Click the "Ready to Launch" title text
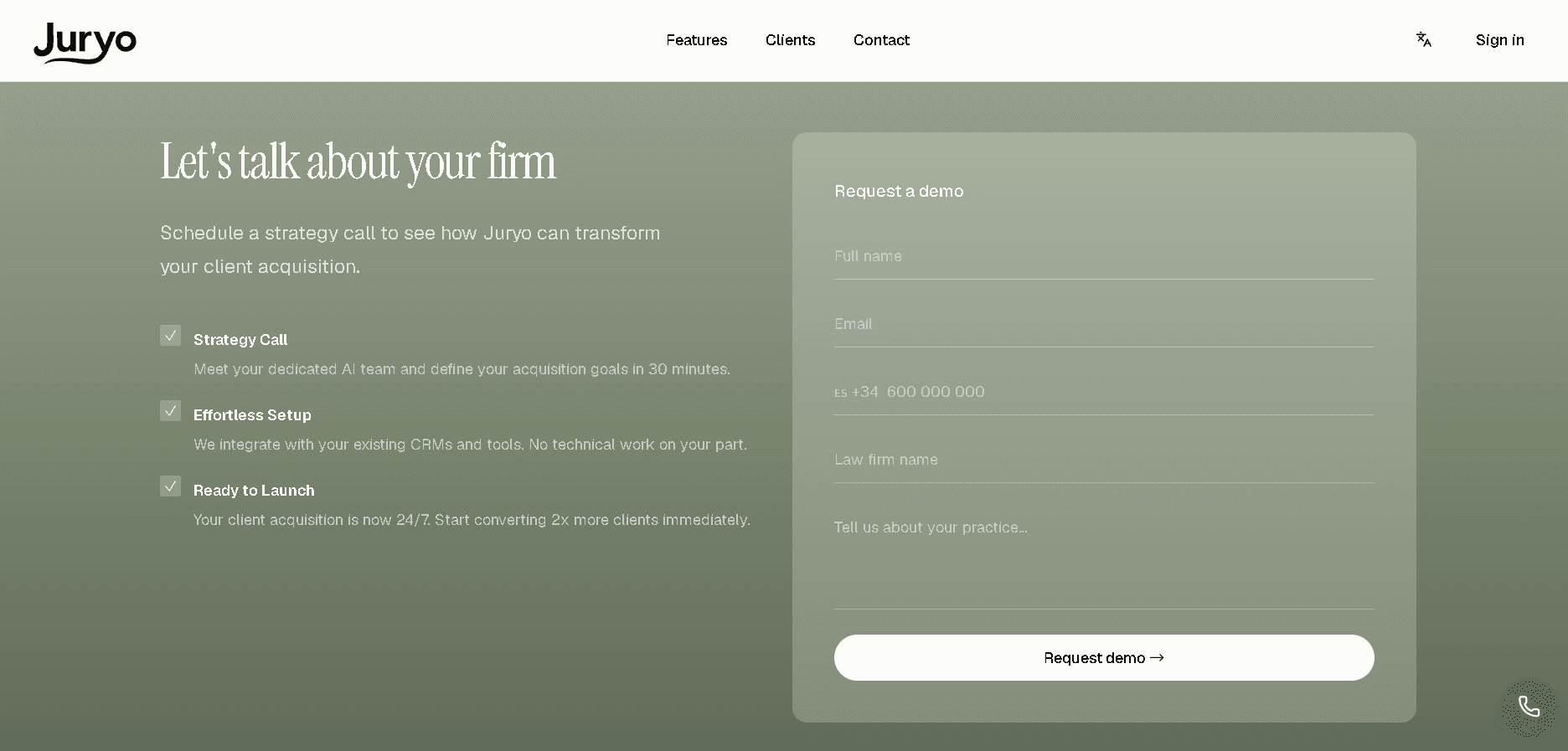The image size is (1568, 751). coord(254,490)
